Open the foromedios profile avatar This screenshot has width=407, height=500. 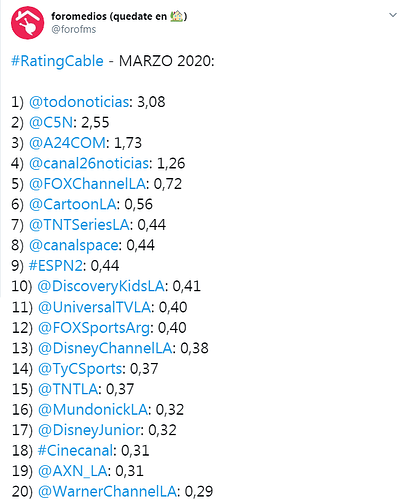tap(27, 23)
